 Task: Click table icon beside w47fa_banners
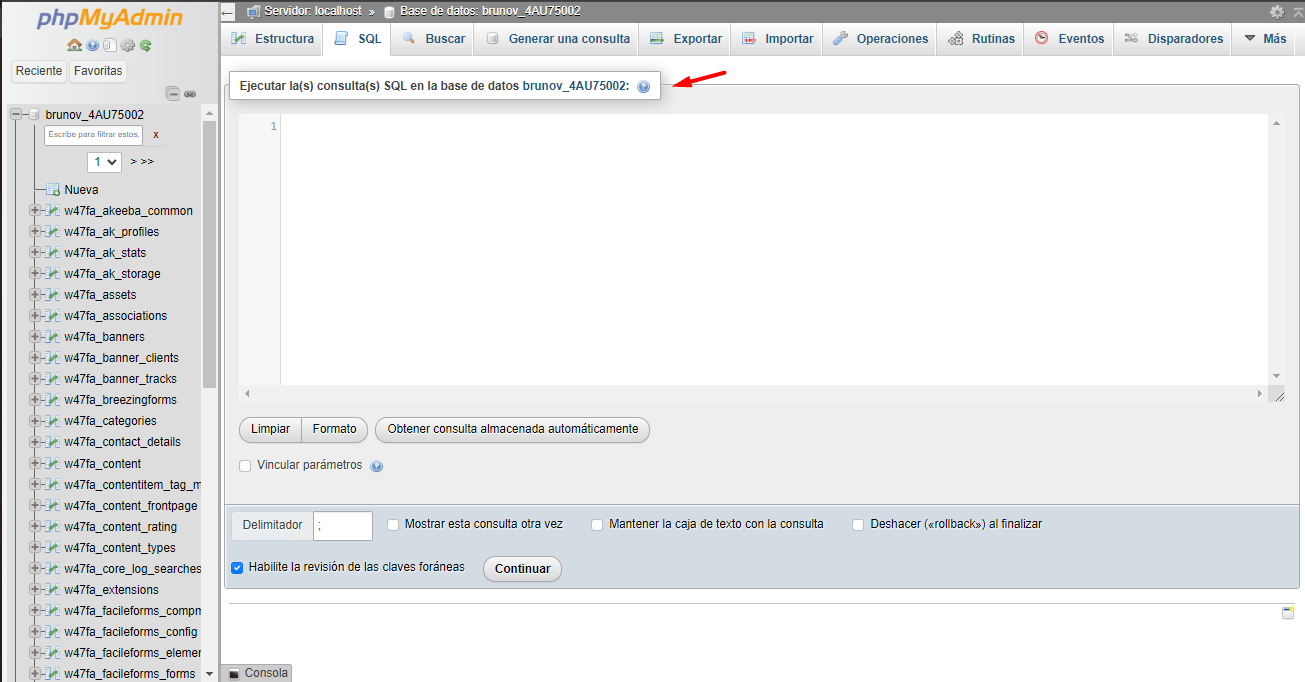click(x=53, y=337)
